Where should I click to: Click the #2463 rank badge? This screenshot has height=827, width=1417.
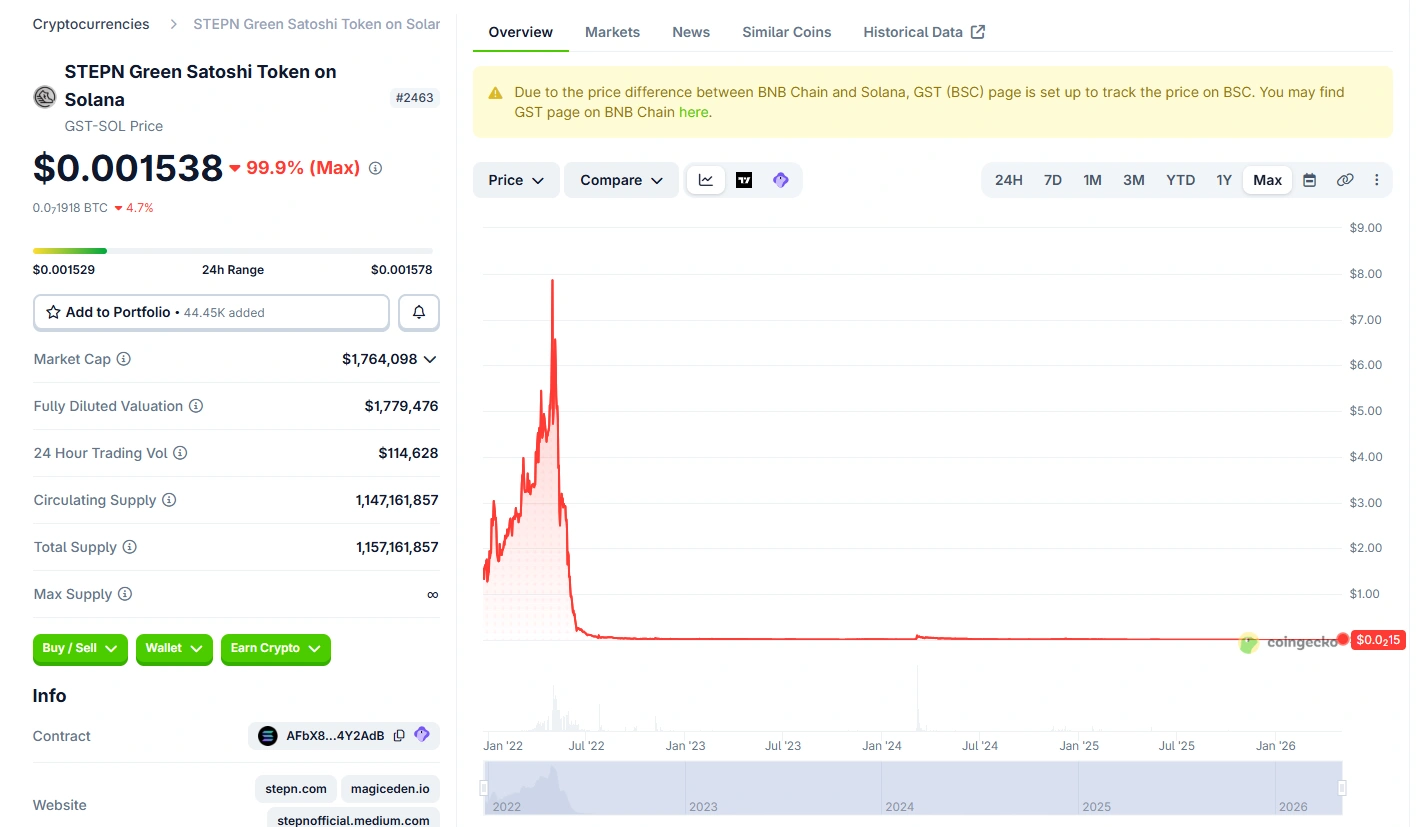(x=415, y=98)
